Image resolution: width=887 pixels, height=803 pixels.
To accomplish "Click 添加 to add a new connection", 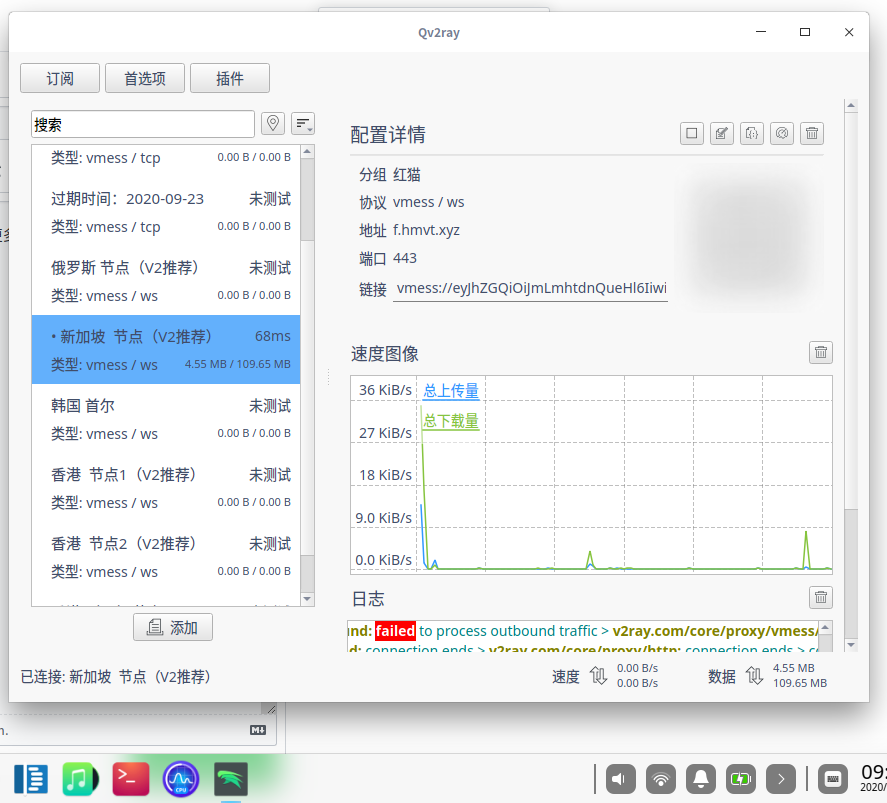I will (172, 627).
